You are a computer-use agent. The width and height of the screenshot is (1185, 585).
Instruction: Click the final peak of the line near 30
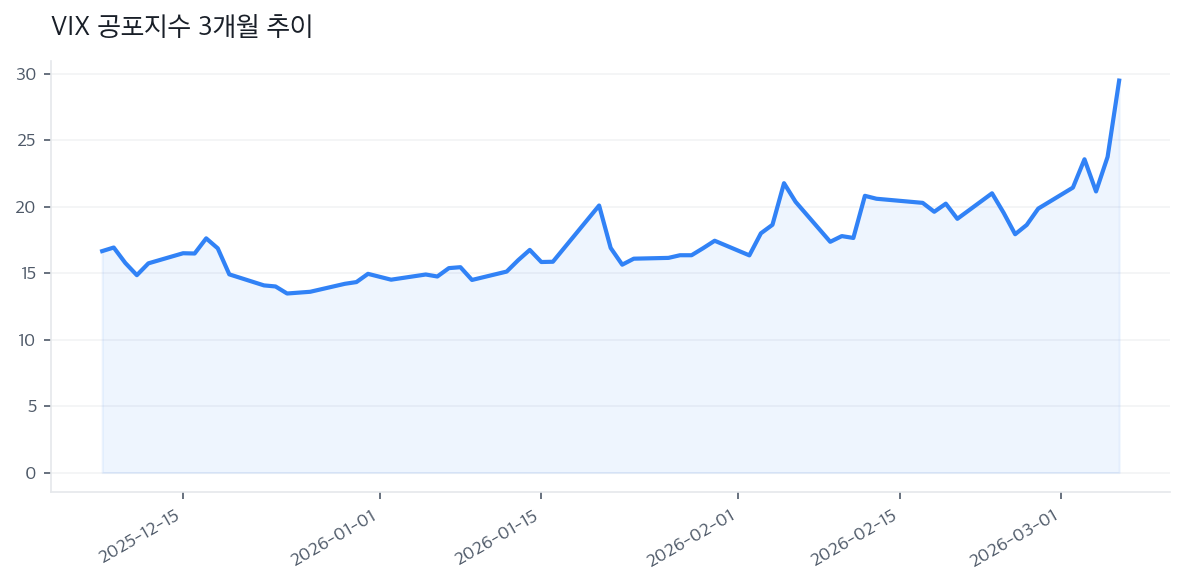[x=1119, y=80]
